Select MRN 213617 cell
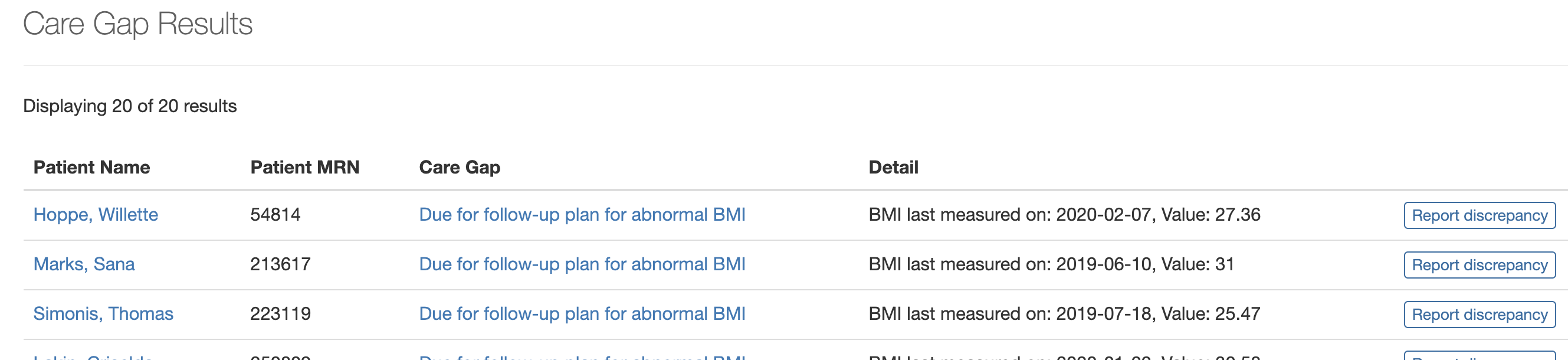1568x360 pixels. click(x=280, y=264)
